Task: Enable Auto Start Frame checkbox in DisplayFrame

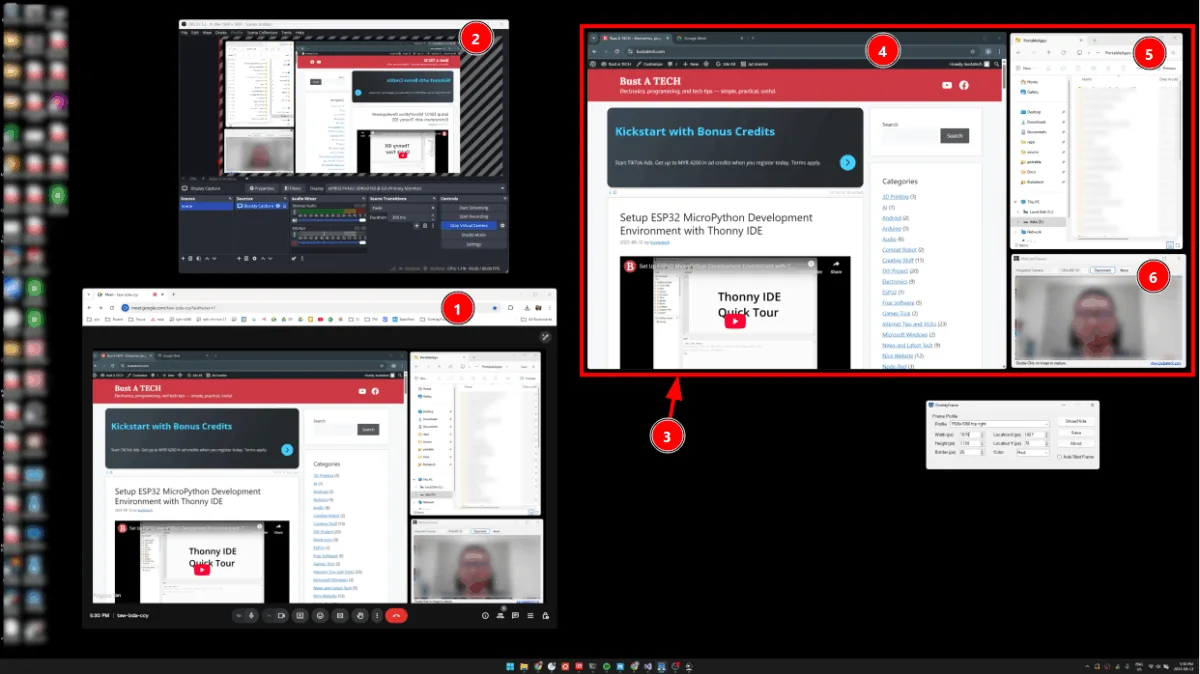Action: pyautogui.click(x=1060, y=457)
